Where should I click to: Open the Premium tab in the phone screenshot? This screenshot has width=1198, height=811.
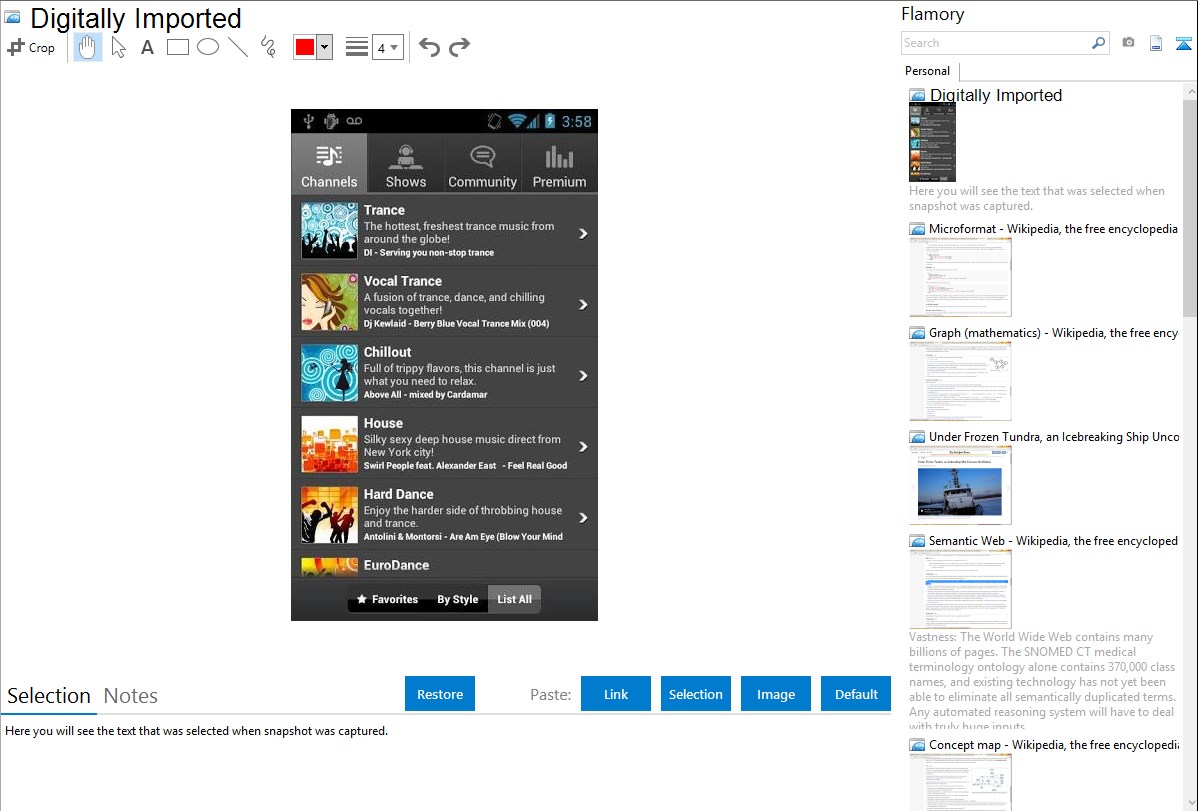point(559,164)
